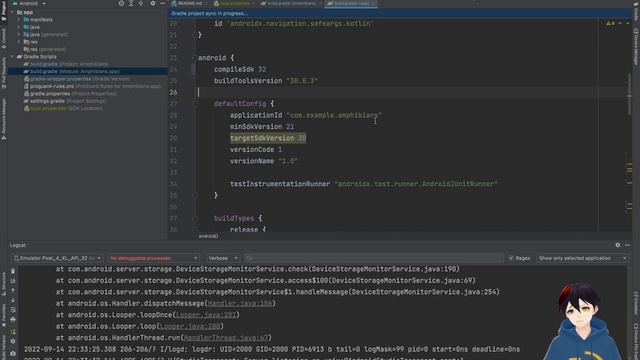Click the highlighted targetSdkVersion text
This screenshot has height=360, width=640.
pyautogui.click(x=268, y=138)
